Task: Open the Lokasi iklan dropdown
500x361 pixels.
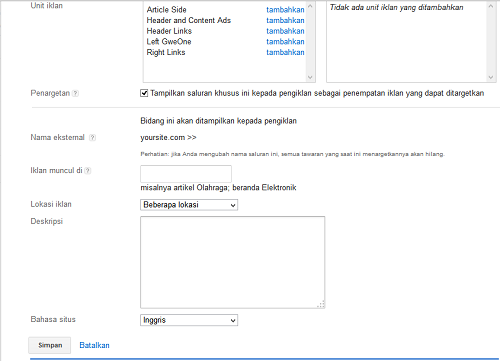Action: click(x=189, y=205)
